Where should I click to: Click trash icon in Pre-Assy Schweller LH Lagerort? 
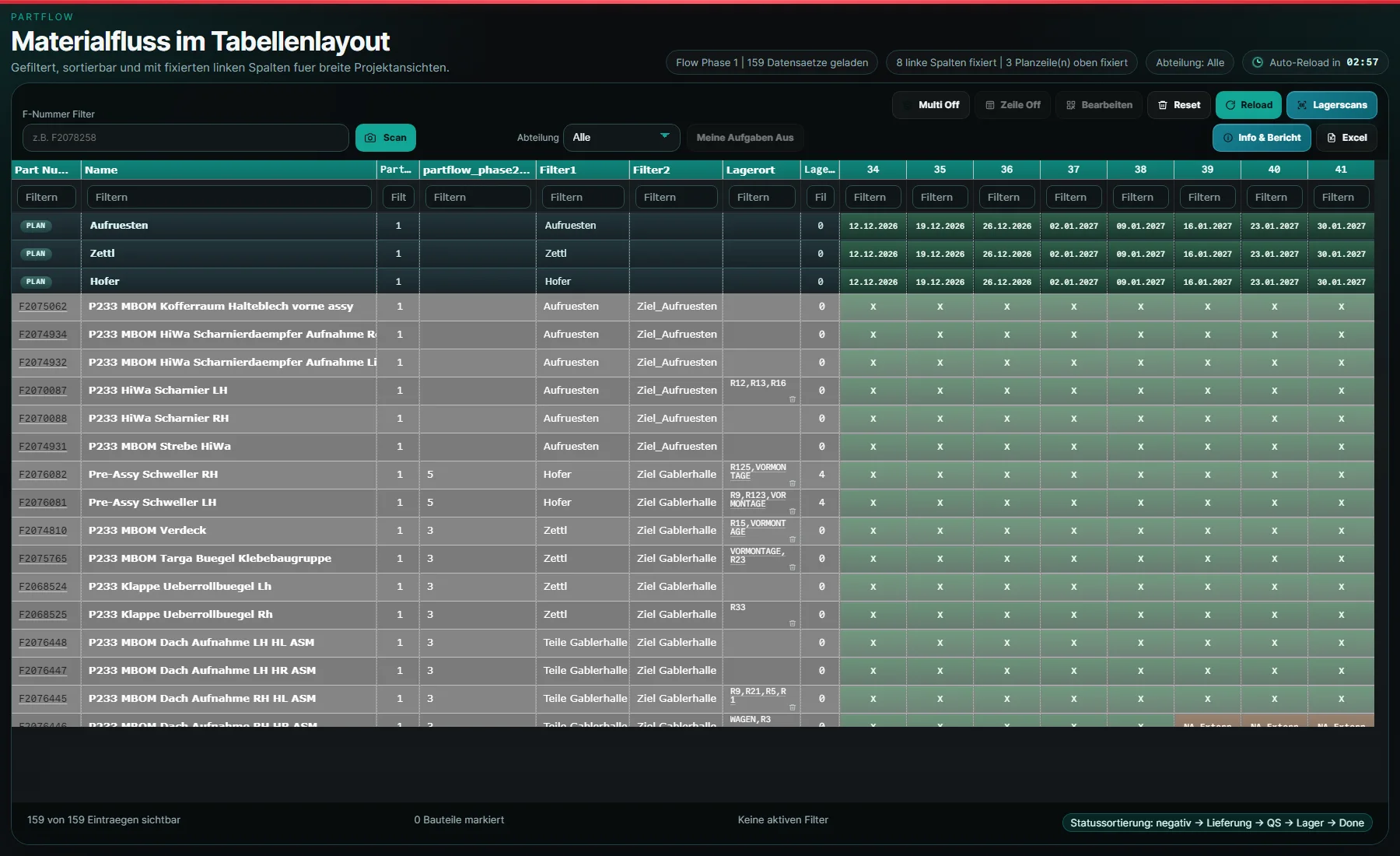(x=793, y=511)
